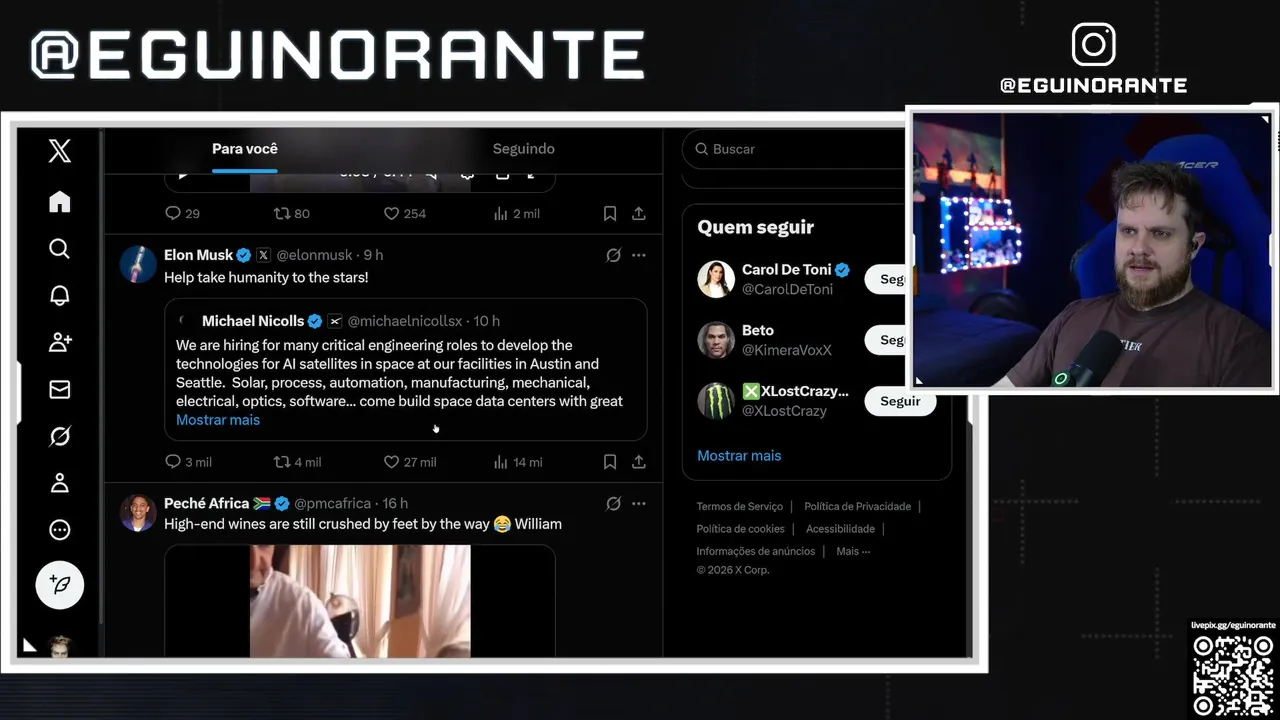
Task: Open XLostCrazy profile name
Action: click(x=795, y=391)
